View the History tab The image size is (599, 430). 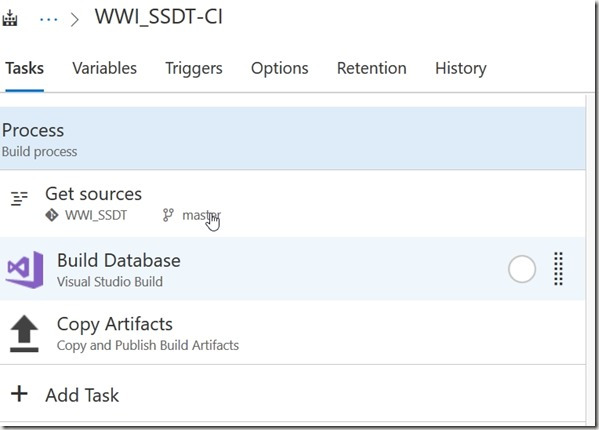click(461, 69)
